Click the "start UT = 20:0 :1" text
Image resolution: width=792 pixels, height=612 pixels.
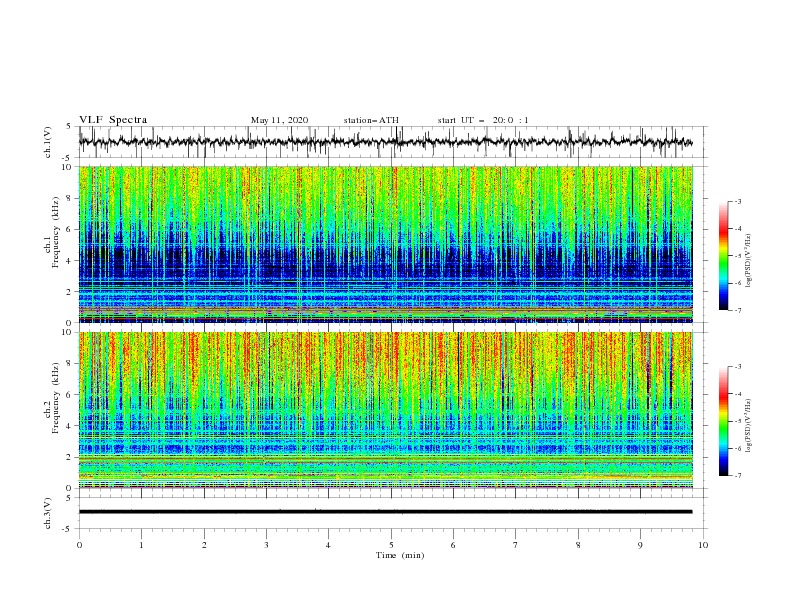(x=483, y=120)
